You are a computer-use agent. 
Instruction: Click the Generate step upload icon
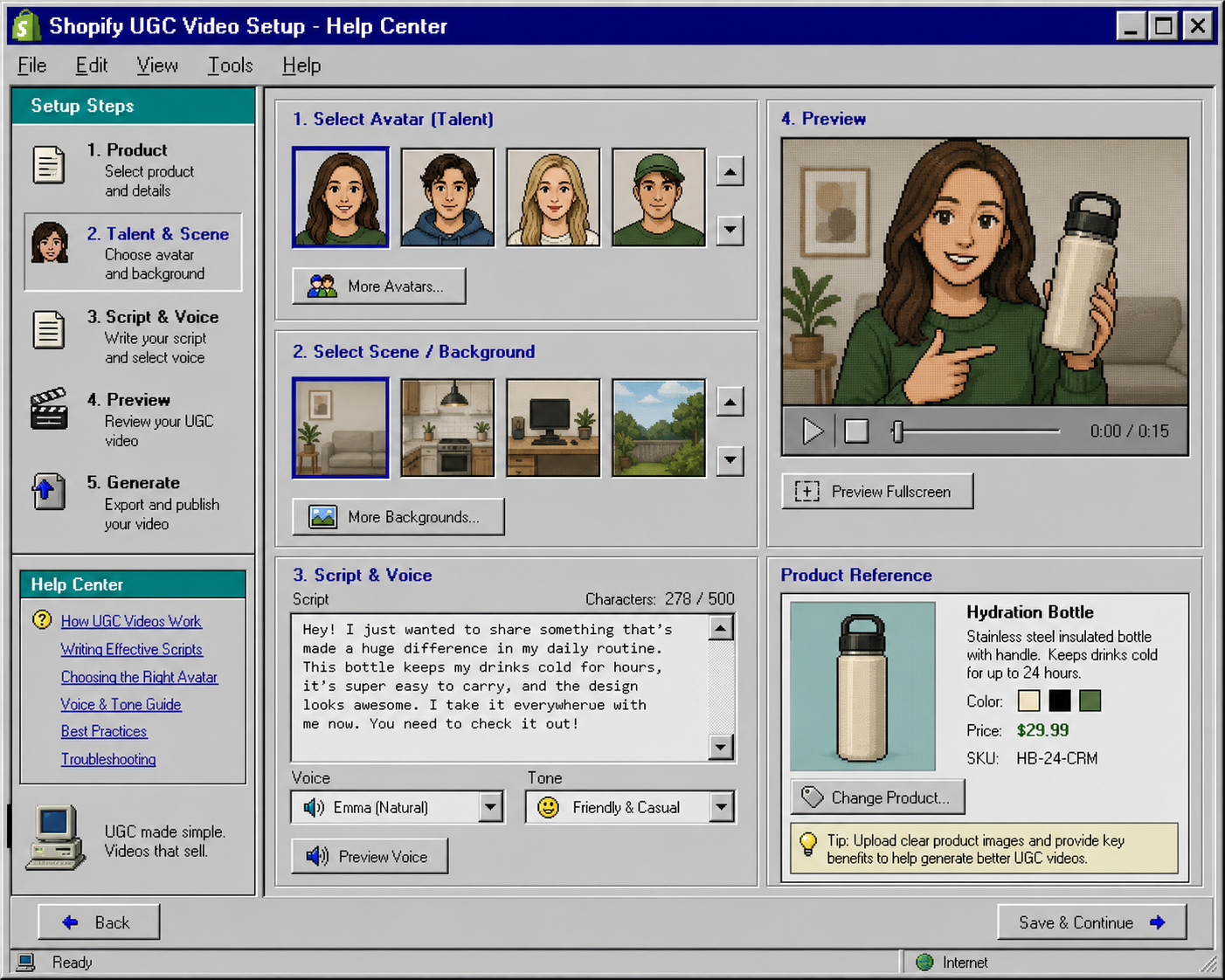pos(49,492)
